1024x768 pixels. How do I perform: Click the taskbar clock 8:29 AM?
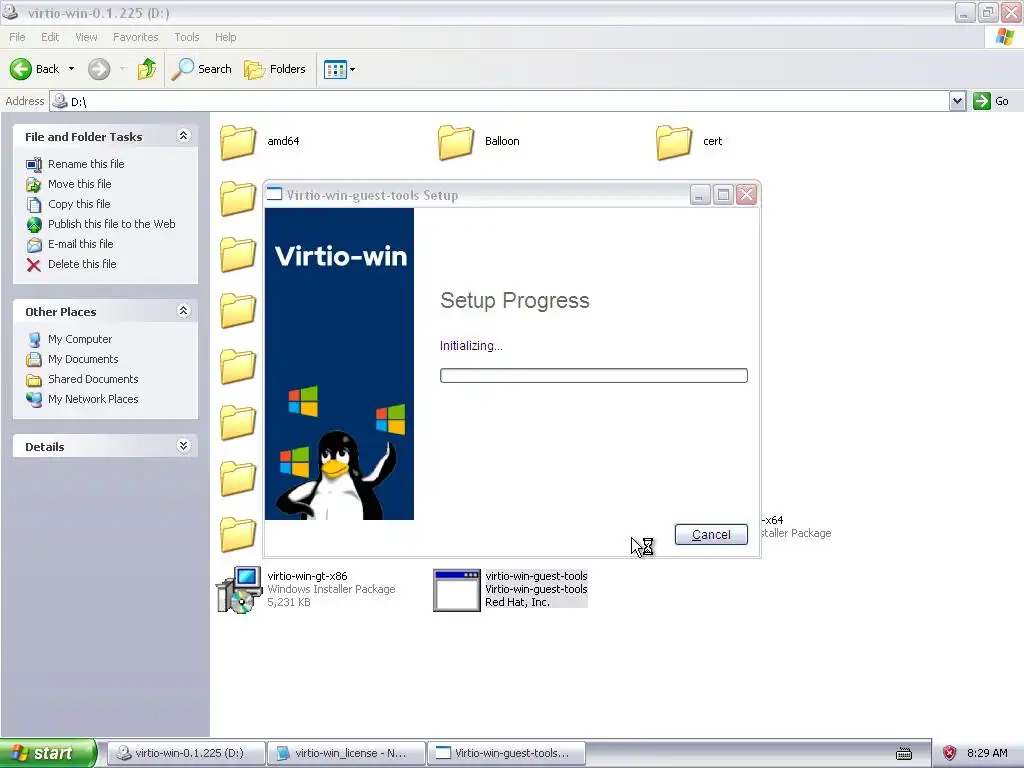click(987, 753)
